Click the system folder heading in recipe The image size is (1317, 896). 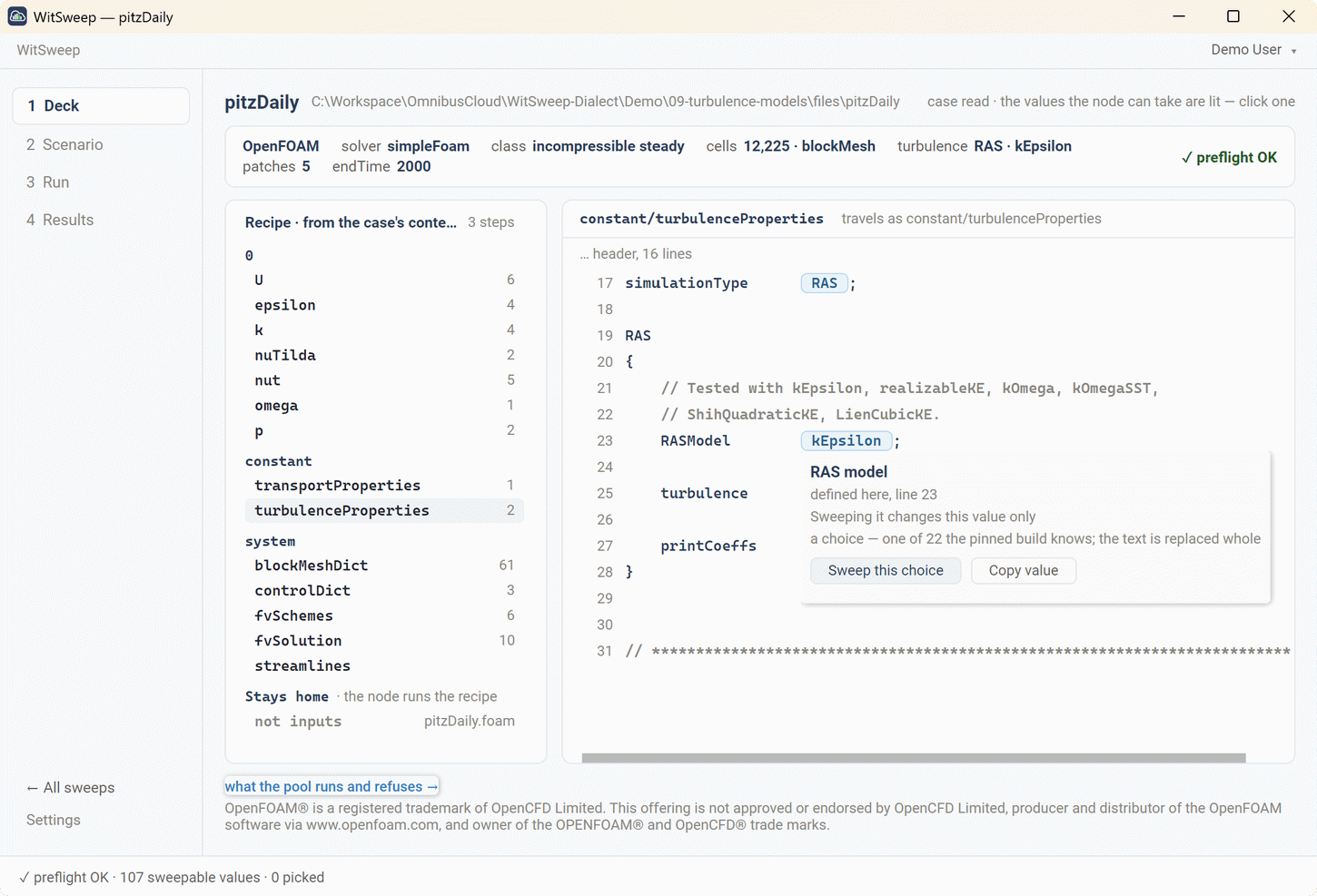[x=270, y=541]
